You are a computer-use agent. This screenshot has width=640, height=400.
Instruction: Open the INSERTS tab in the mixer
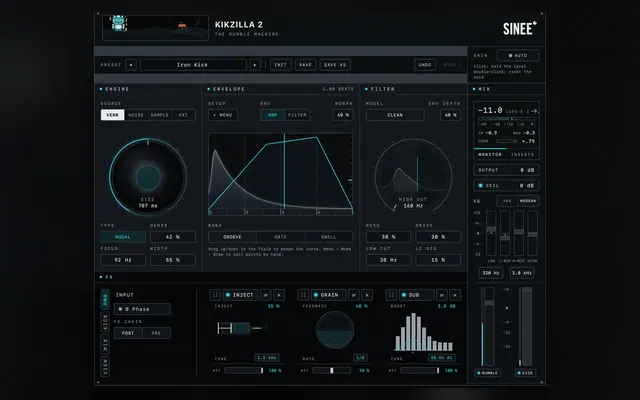click(522, 155)
